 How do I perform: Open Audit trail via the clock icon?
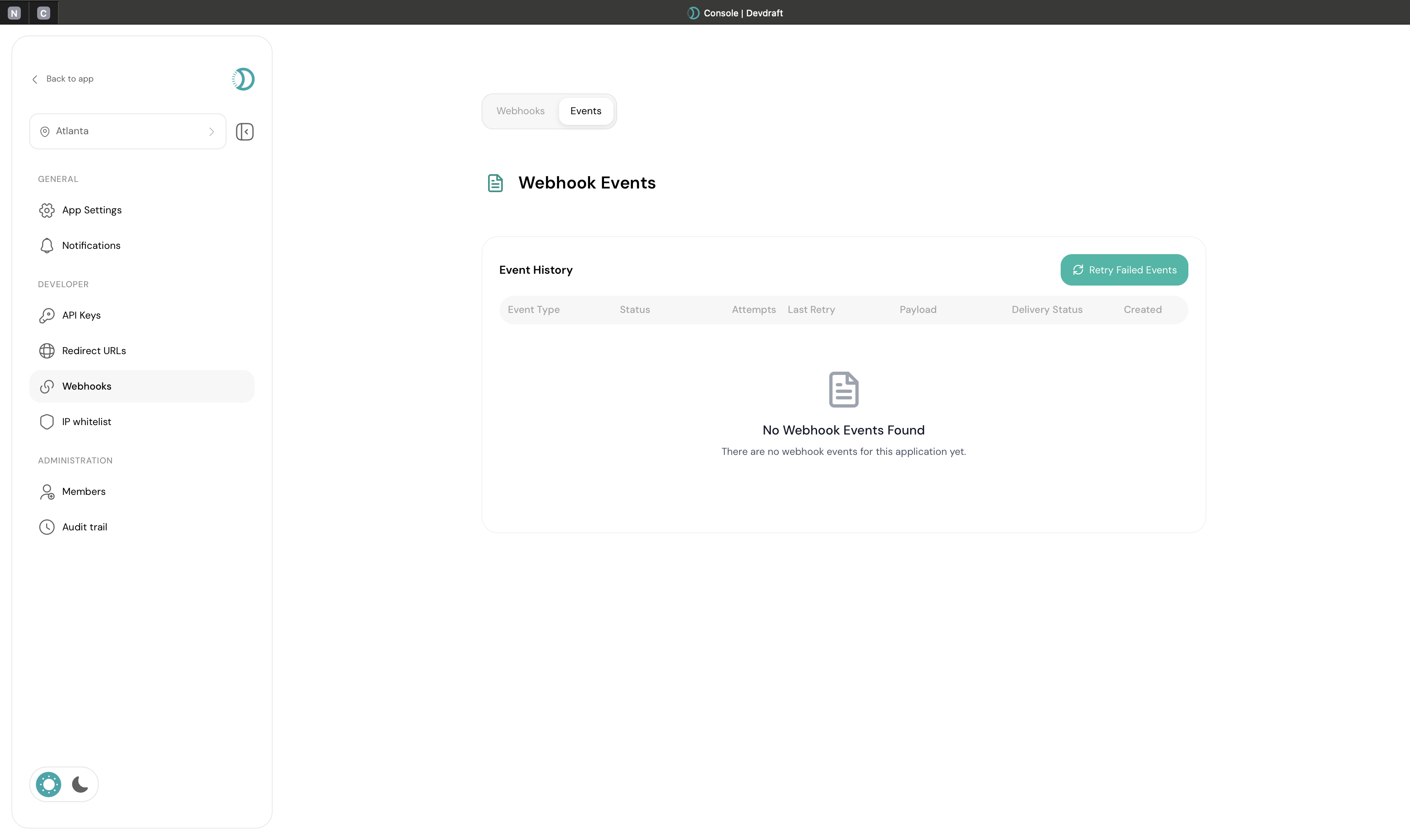(x=47, y=526)
